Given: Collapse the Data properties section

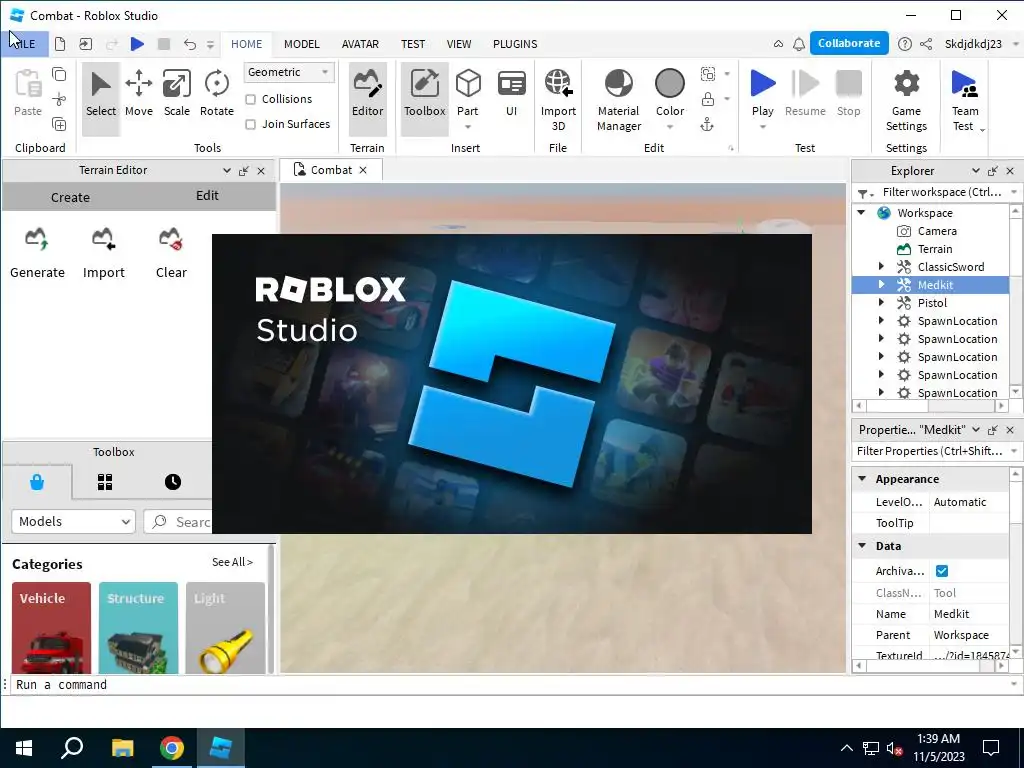Looking at the screenshot, I should click(x=862, y=545).
